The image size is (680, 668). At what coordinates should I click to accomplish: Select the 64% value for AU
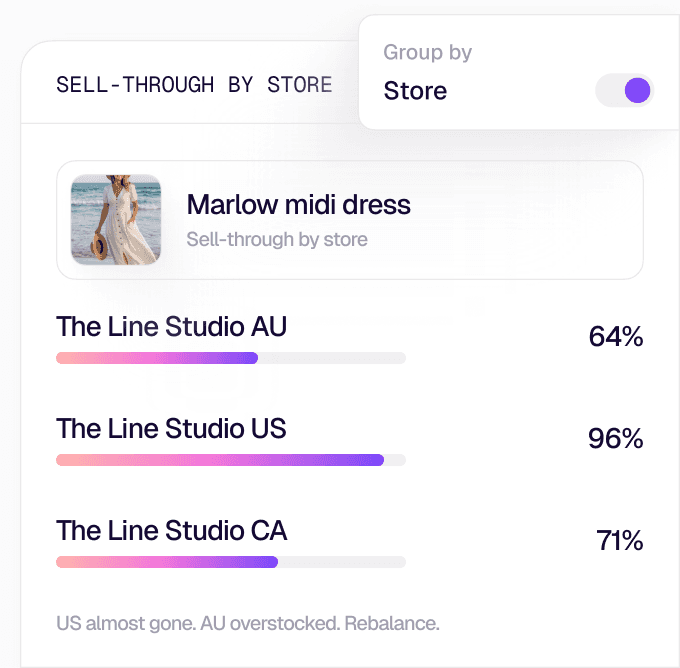616,336
